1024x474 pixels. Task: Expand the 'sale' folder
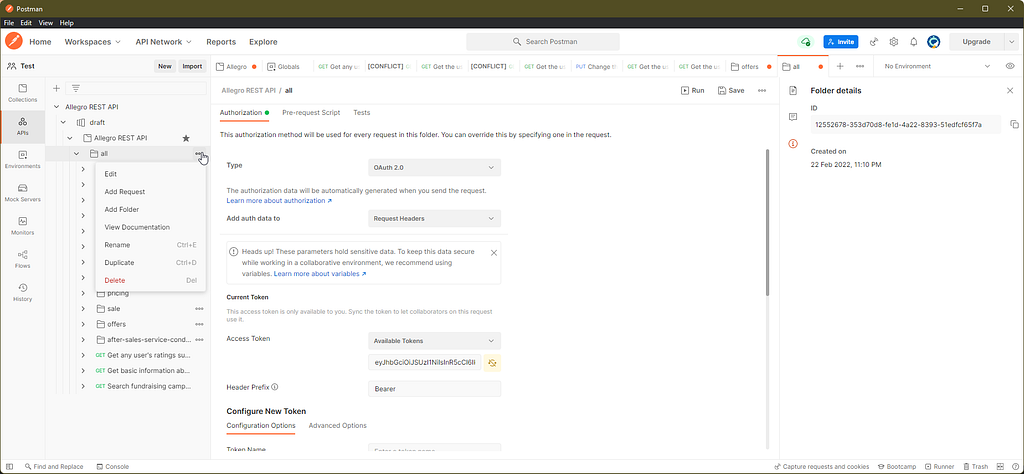[83, 309]
